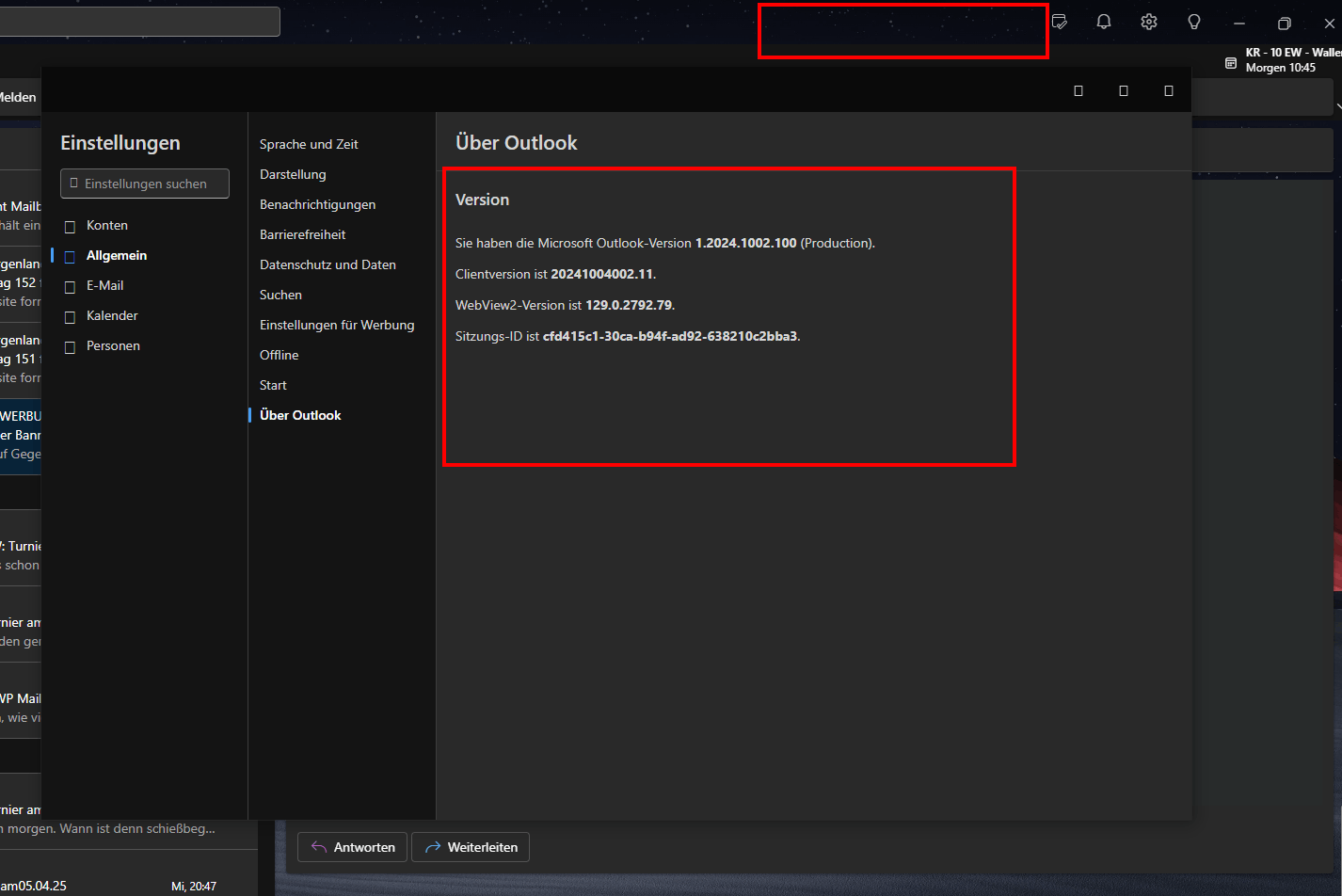Open the Start settings page

pyautogui.click(x=273, y=385)
